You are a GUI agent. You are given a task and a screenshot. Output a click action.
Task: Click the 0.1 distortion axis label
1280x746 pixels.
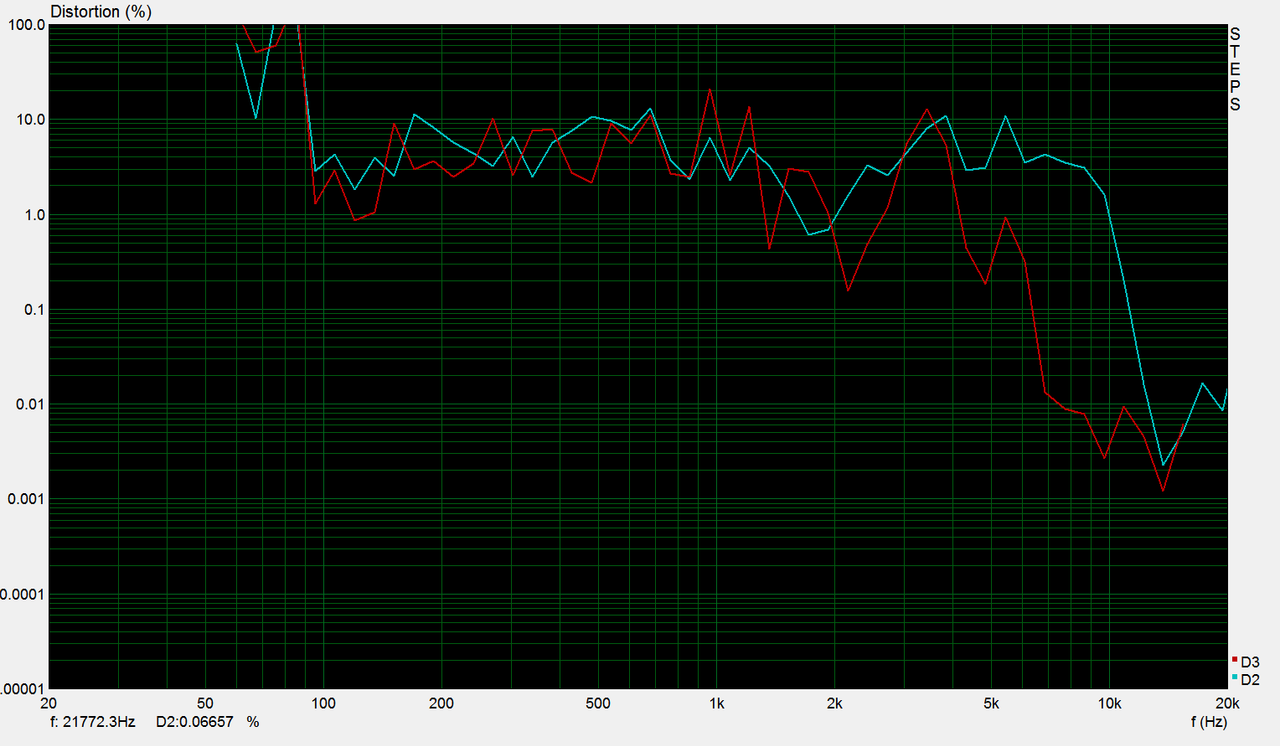pyautogui.click(x=33, y=310)
